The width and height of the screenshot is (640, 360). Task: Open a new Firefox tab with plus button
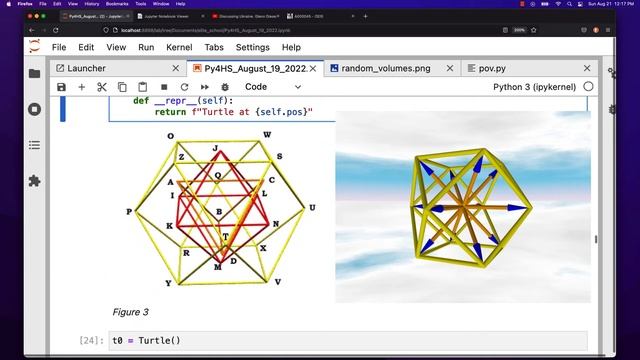coord(365,16)
